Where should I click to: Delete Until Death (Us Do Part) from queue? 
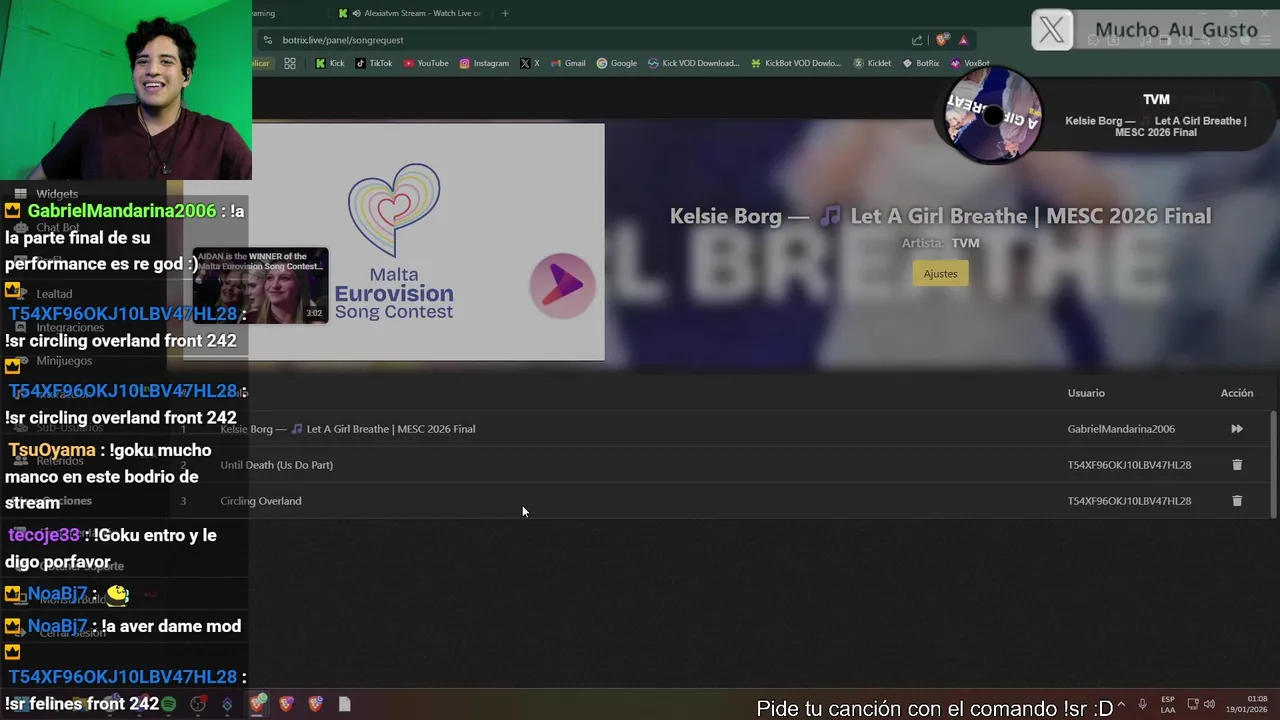tap(1237, 465)
